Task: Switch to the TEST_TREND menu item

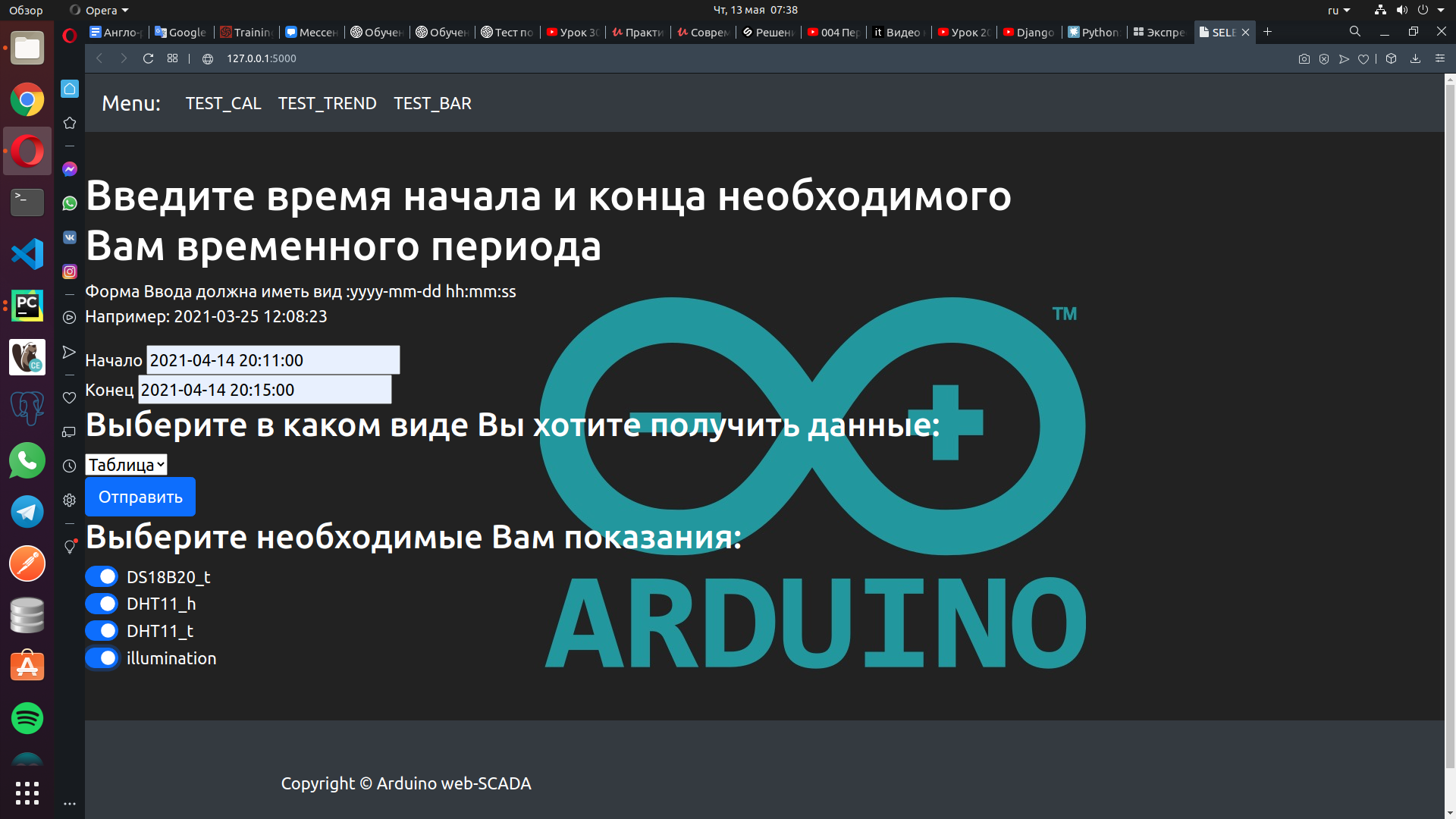Action: tap(327, 103)
